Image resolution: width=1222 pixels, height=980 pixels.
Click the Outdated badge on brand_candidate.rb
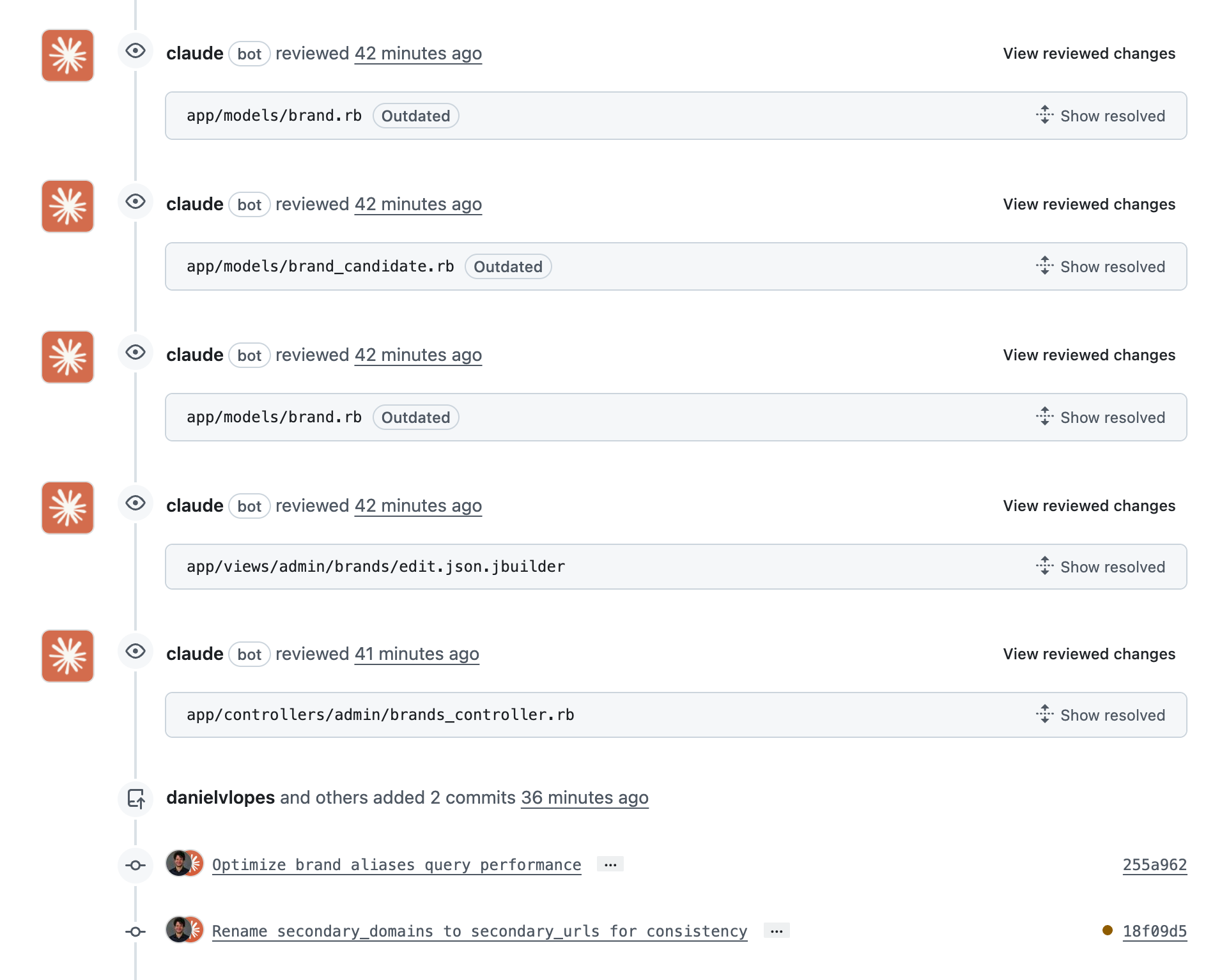tap(508, 267)
